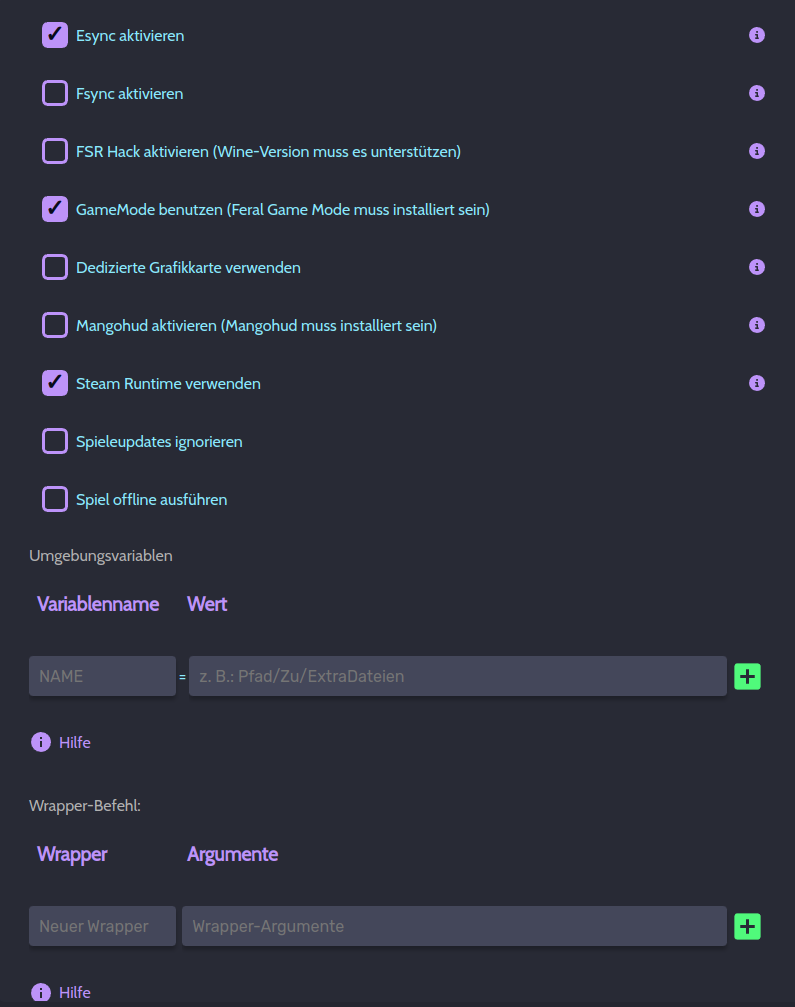The width and height of the screenshot is (795, 1007).
Task: Add wrapper with green plus button
Action: (x=747, y=927)
